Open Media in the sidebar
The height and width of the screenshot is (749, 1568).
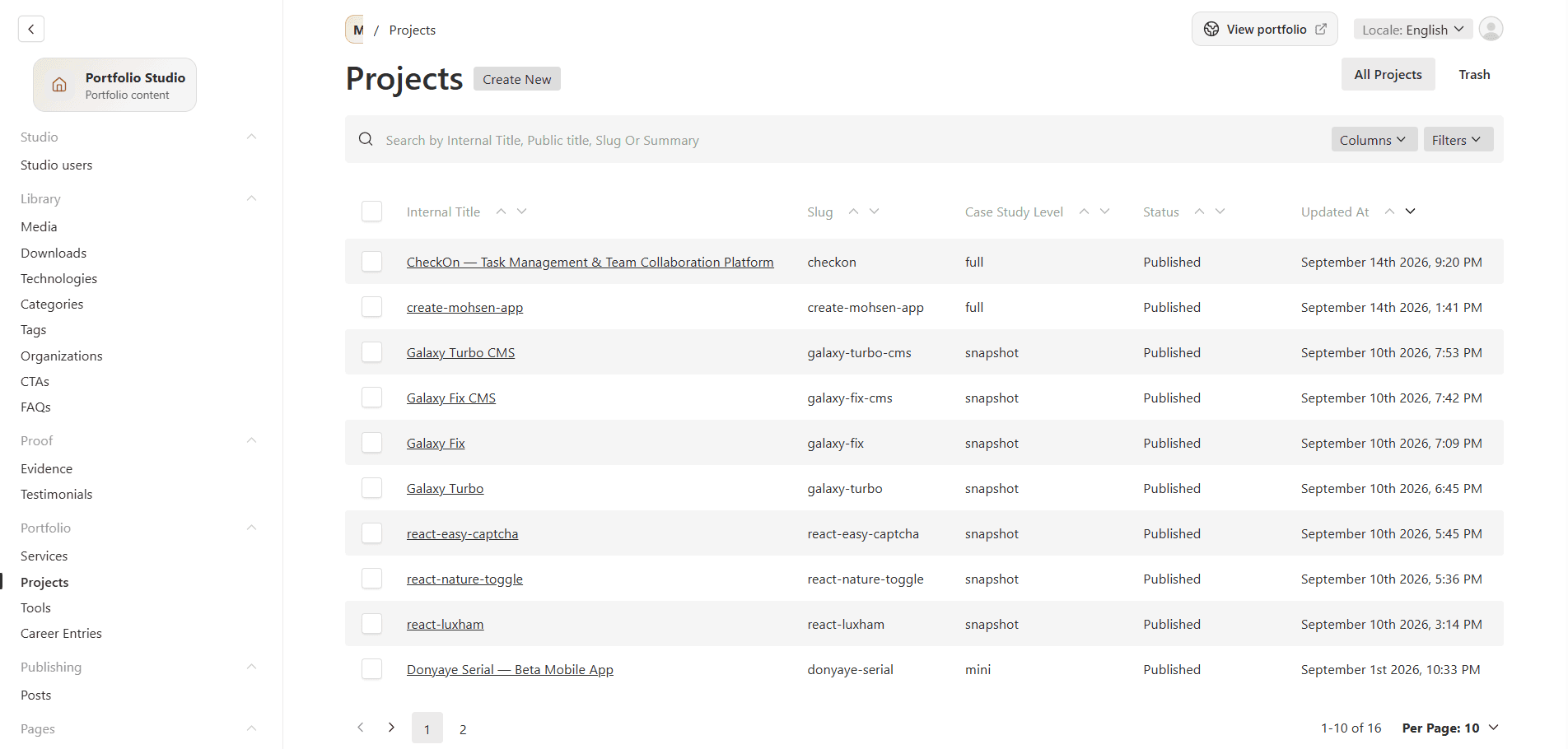click(39, 227)
